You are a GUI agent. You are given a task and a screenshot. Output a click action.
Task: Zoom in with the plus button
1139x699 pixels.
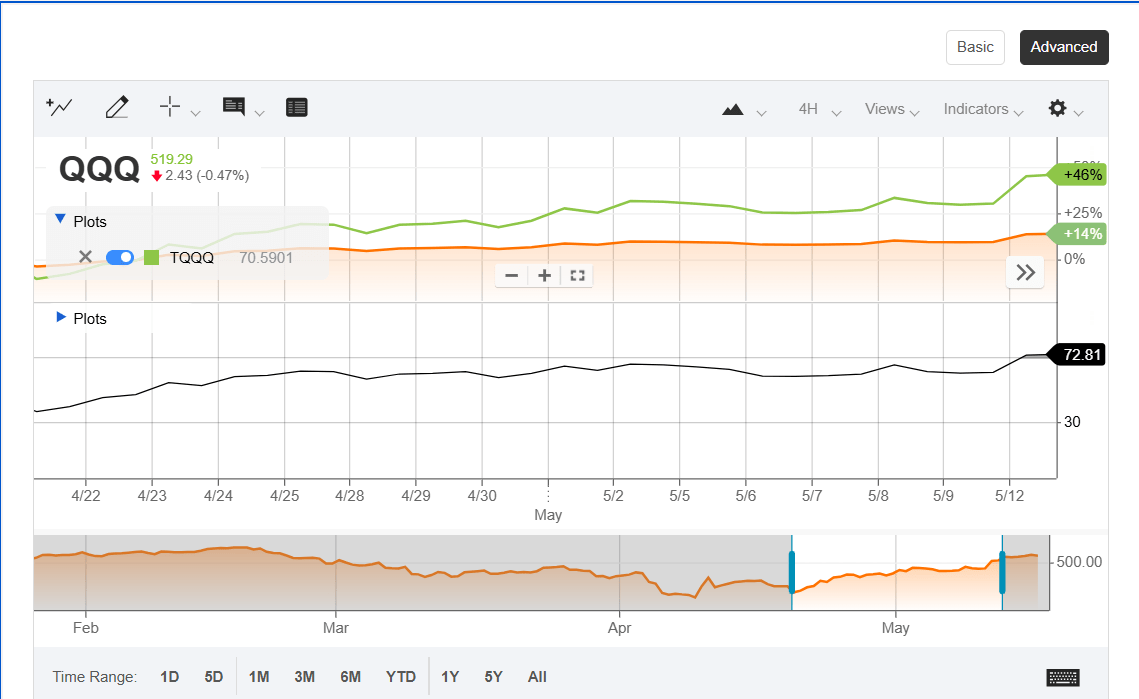(x=544, y=275)
